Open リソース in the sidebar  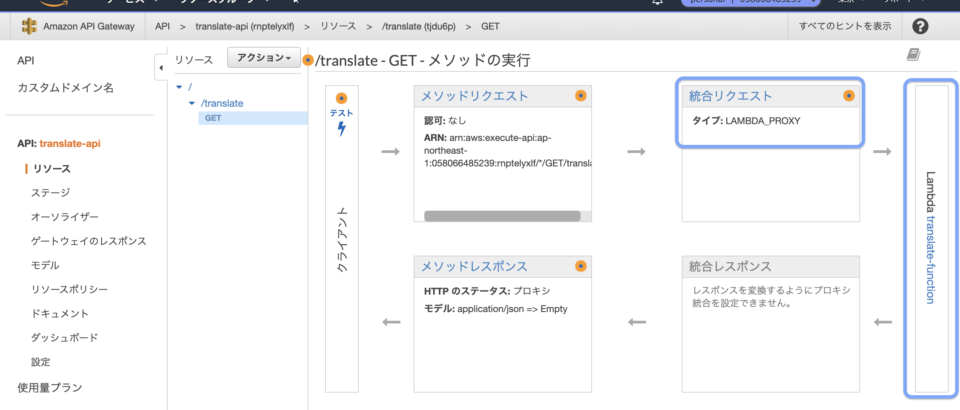[x=51, y=168]
